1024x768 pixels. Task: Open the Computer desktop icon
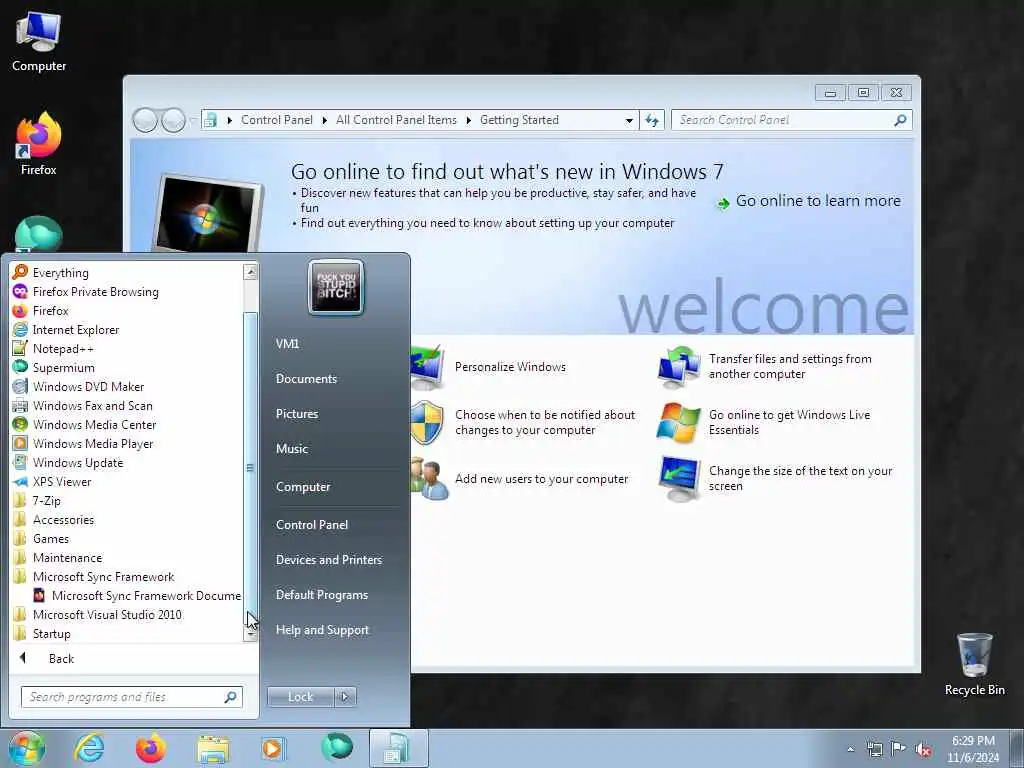click(x=39, y=41)
